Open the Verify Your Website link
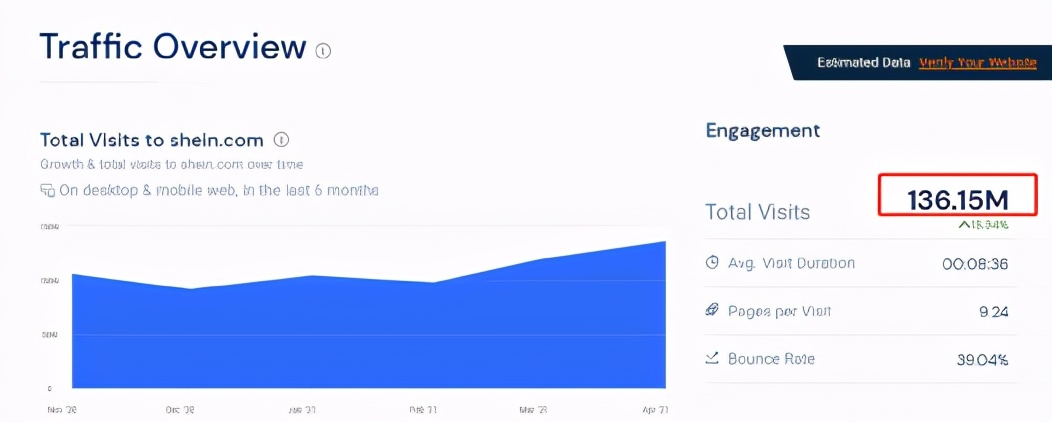The height and width of the screenshot is (422, 1052). click(977, 62)
